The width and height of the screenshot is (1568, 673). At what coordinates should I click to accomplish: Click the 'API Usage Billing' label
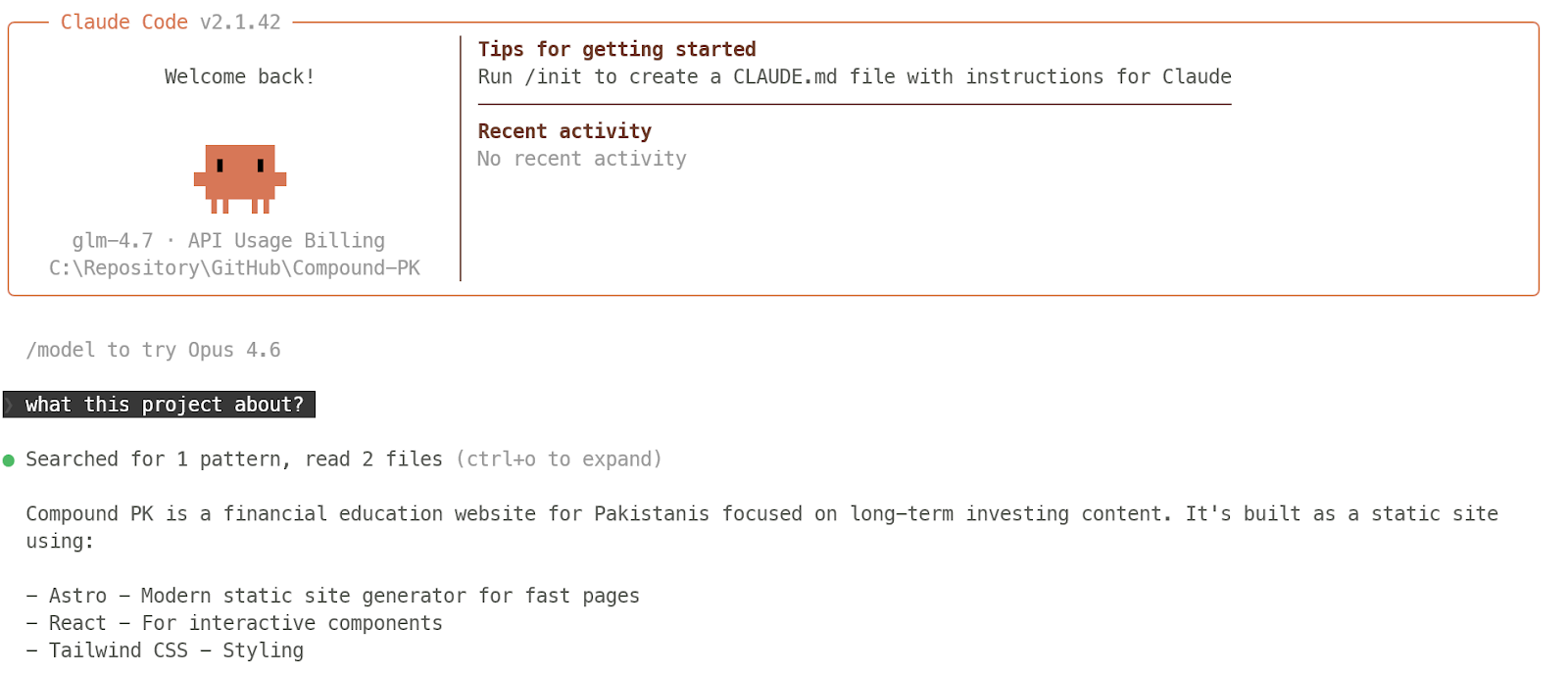click(286, 241)
